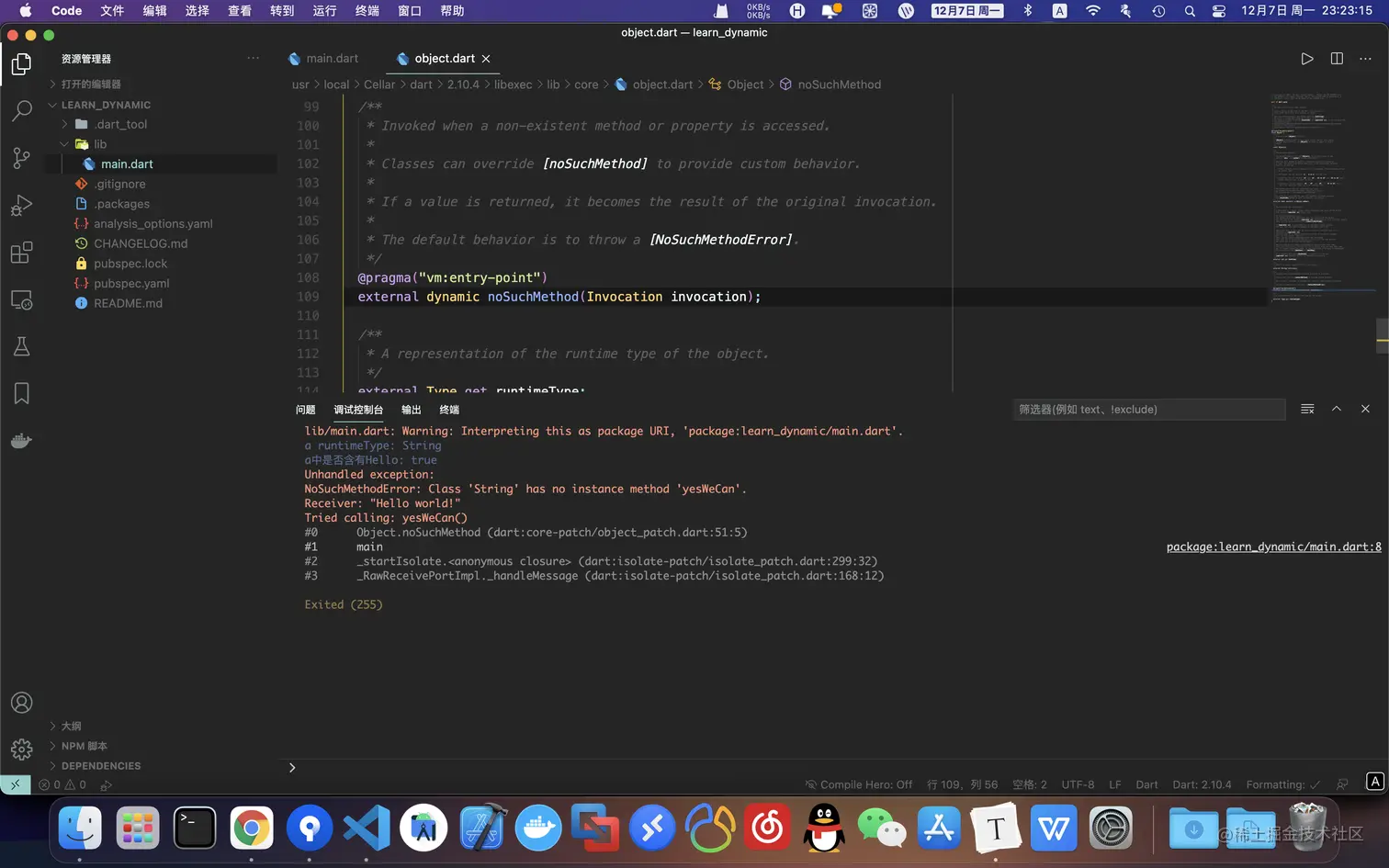This screenshot has height=868, width=1389.
Task: Launch WeChat from the Dock
Action: coord(882,829)
